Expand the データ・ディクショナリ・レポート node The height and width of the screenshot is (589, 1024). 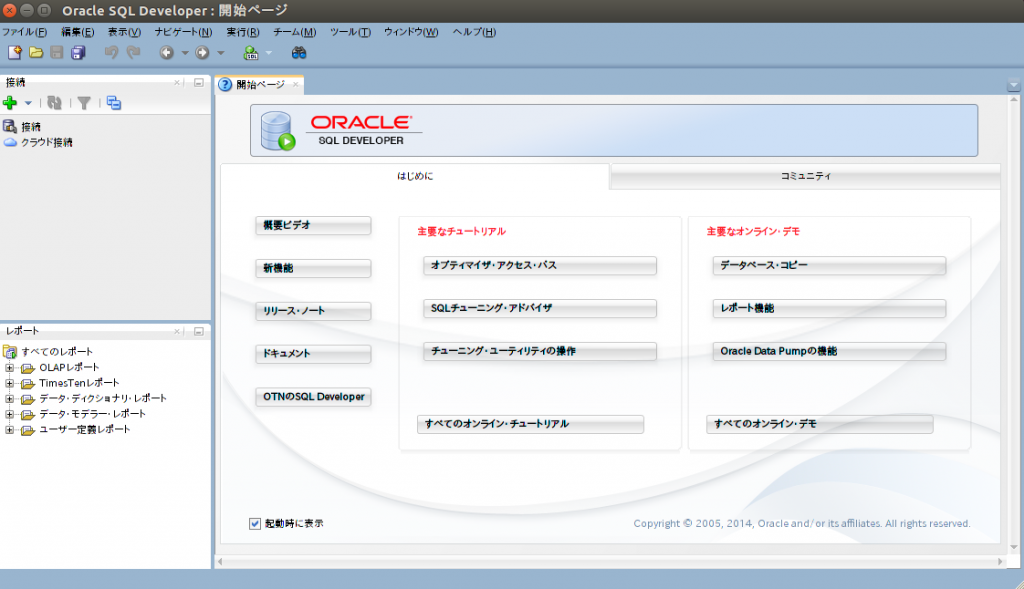pyautogui.click(x=9, y=398)
